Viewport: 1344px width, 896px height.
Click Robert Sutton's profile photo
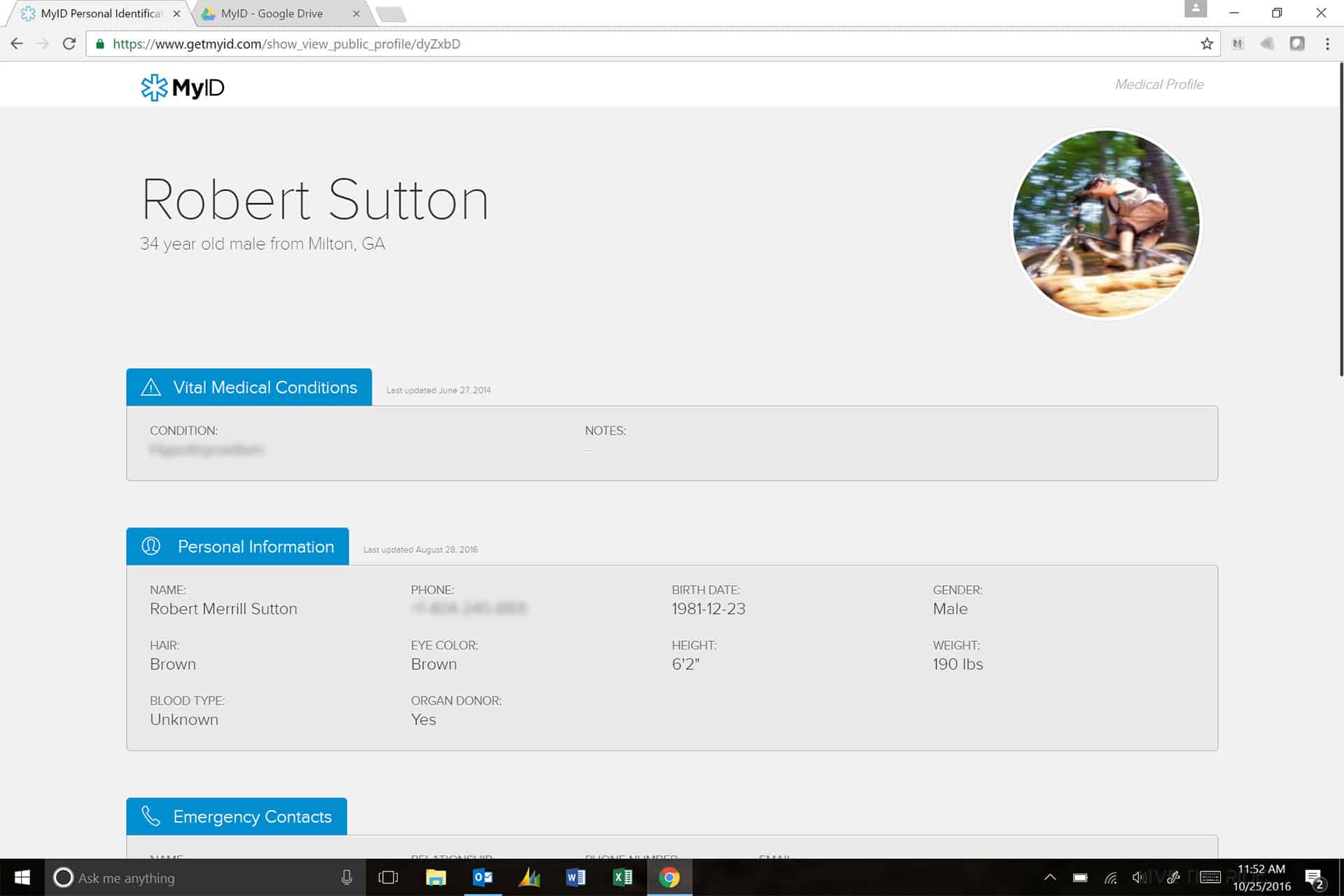click(x=1106, y=224)
